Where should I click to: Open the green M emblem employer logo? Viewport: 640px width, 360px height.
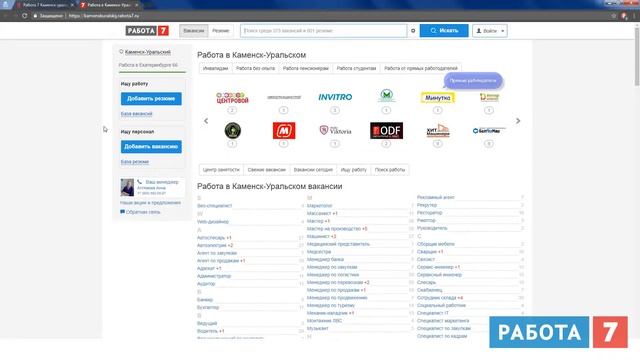pyautogui.click(x=386, y=96)
